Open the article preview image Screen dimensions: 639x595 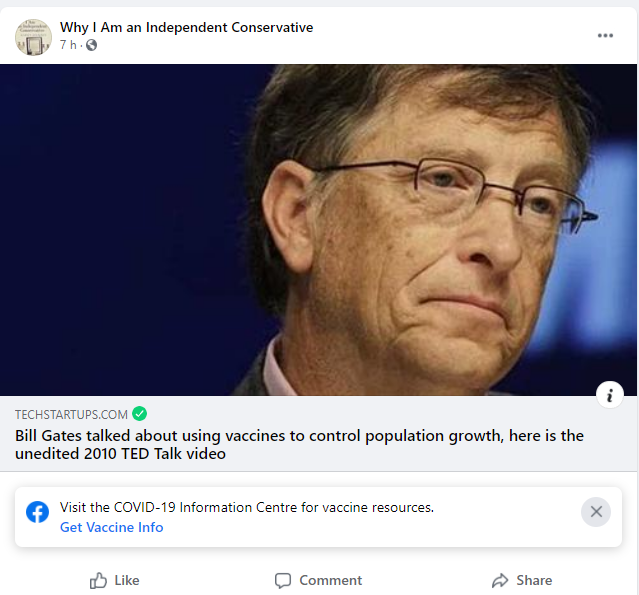318,230
